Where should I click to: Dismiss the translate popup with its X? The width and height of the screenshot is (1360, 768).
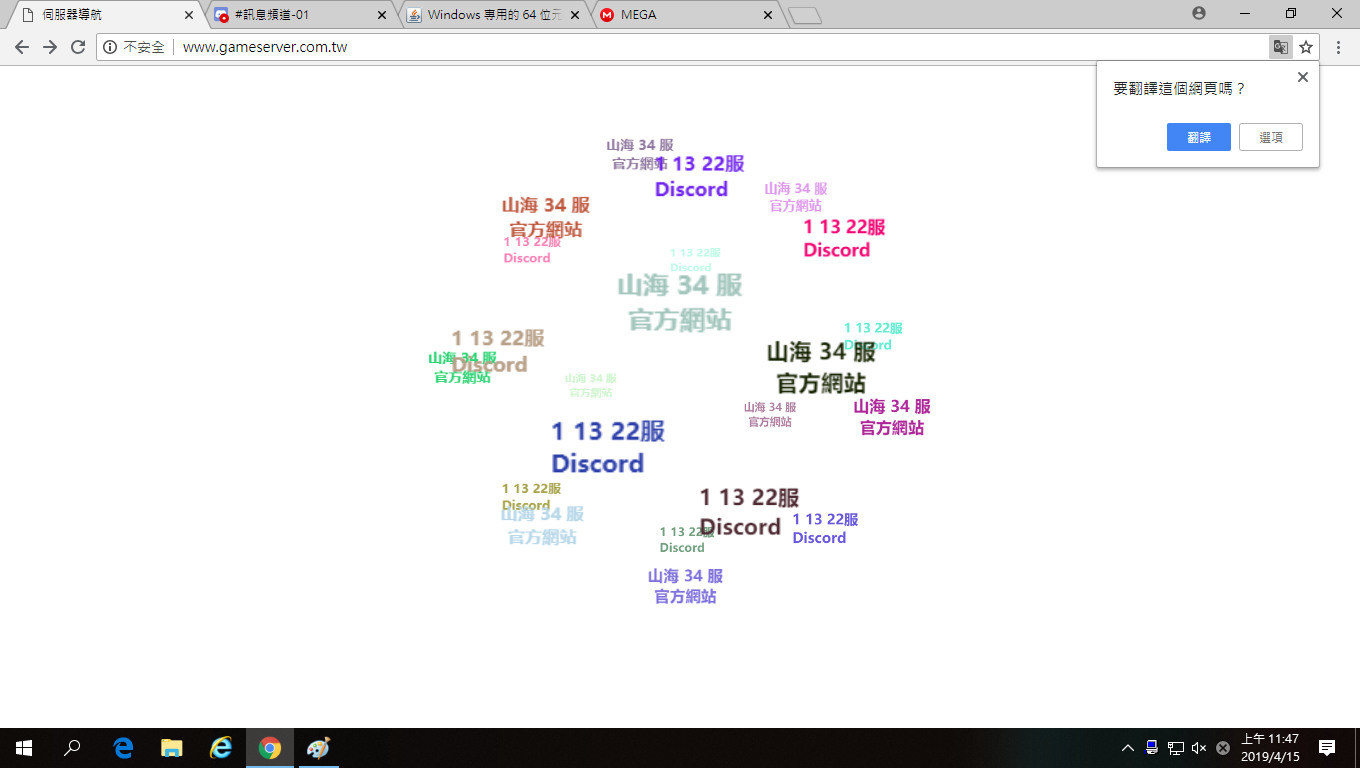click(1302, 77)
